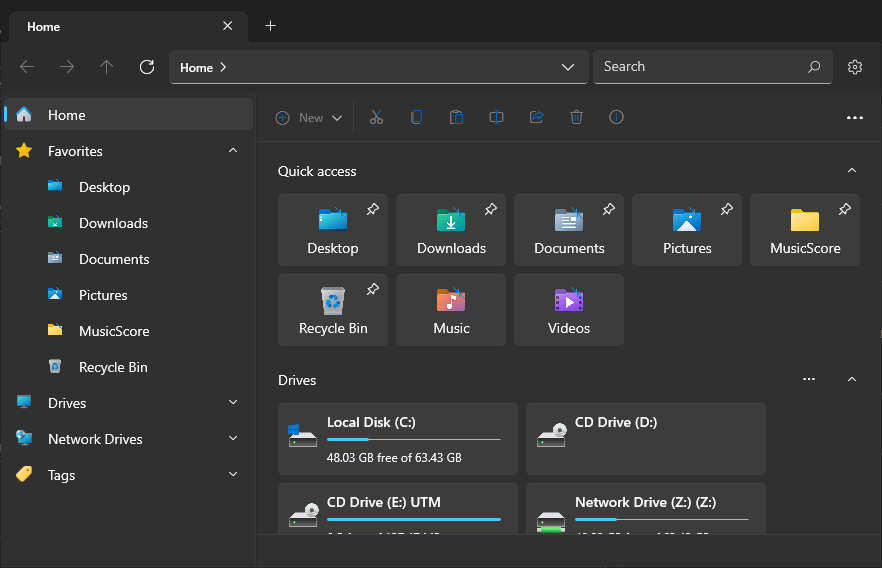
Task: Select the MusicScore folder card
Action: coord(805,230)
